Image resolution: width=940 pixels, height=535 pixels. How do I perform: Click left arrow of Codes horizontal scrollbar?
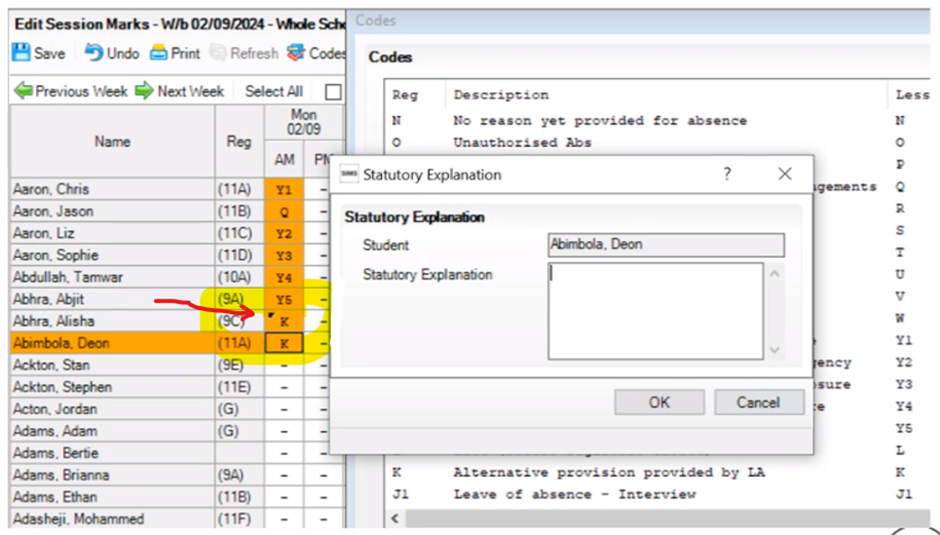[x=396, y=518]
